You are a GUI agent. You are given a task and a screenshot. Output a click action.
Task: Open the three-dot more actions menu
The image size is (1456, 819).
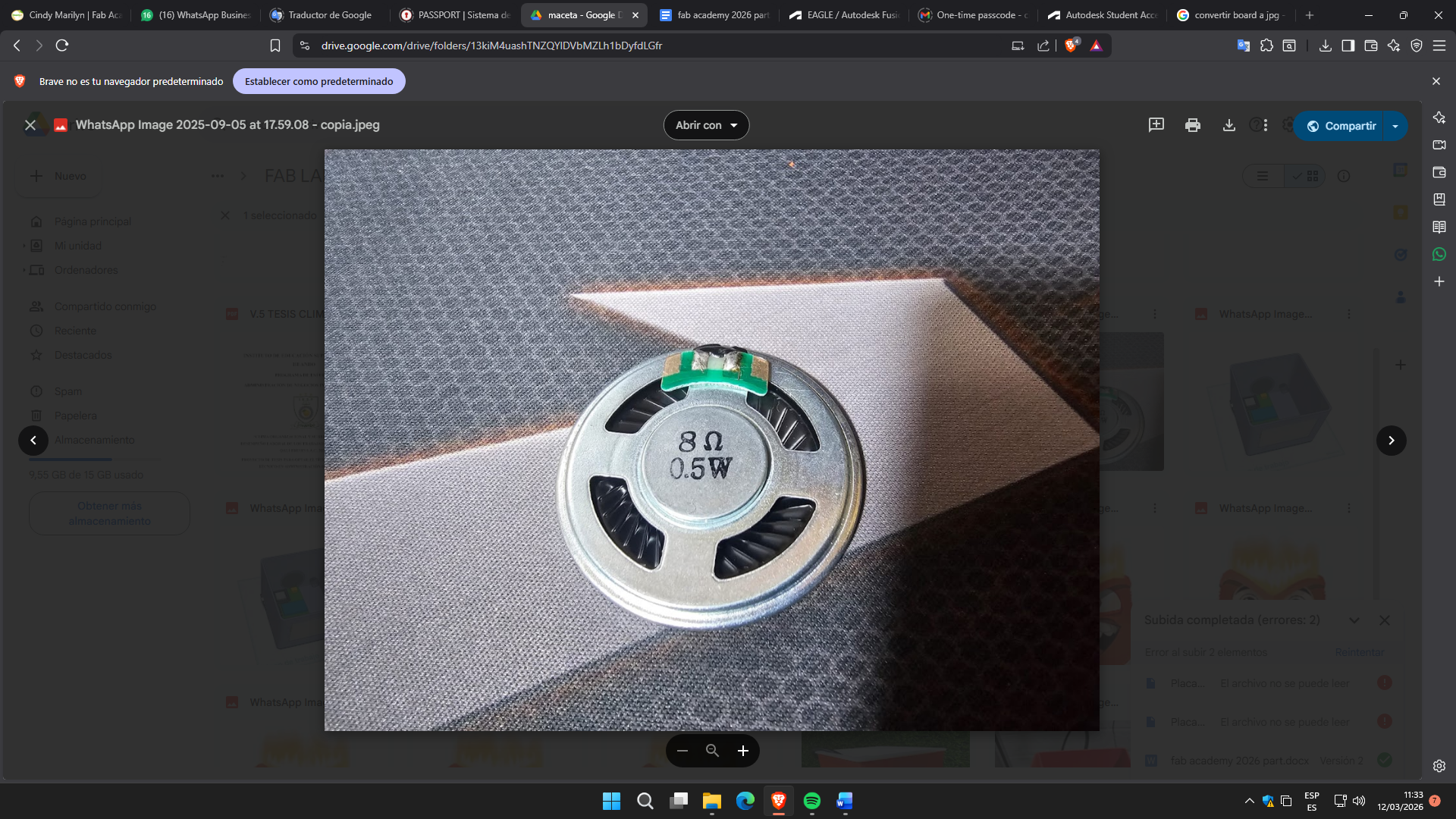[x=1266, y=125]
